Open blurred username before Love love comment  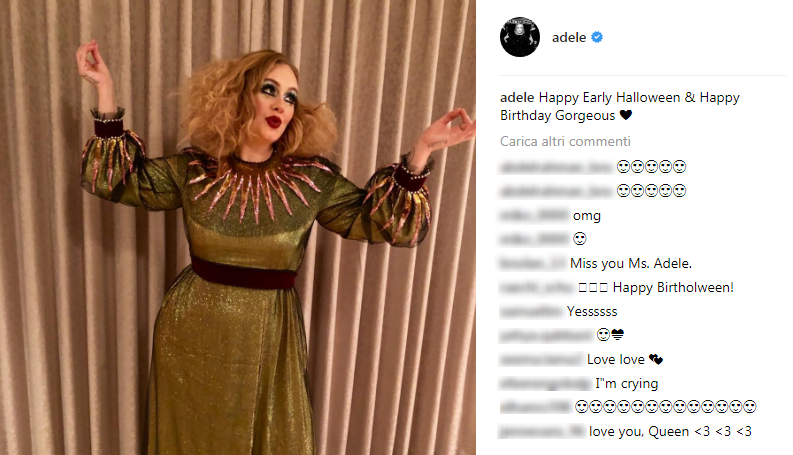click(541, 359)
